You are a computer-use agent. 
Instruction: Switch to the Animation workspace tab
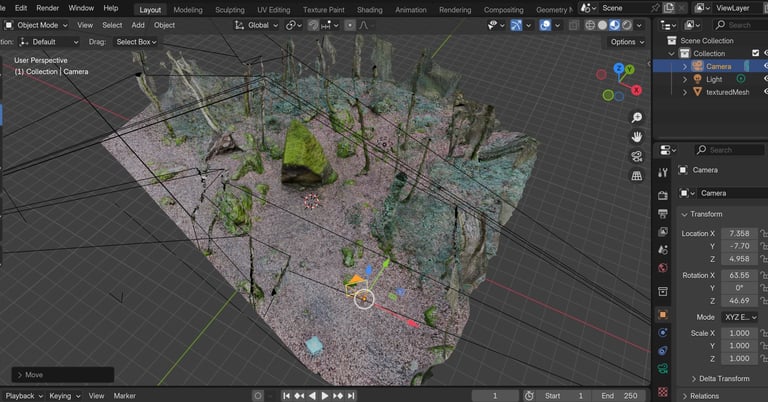(410, 10)
